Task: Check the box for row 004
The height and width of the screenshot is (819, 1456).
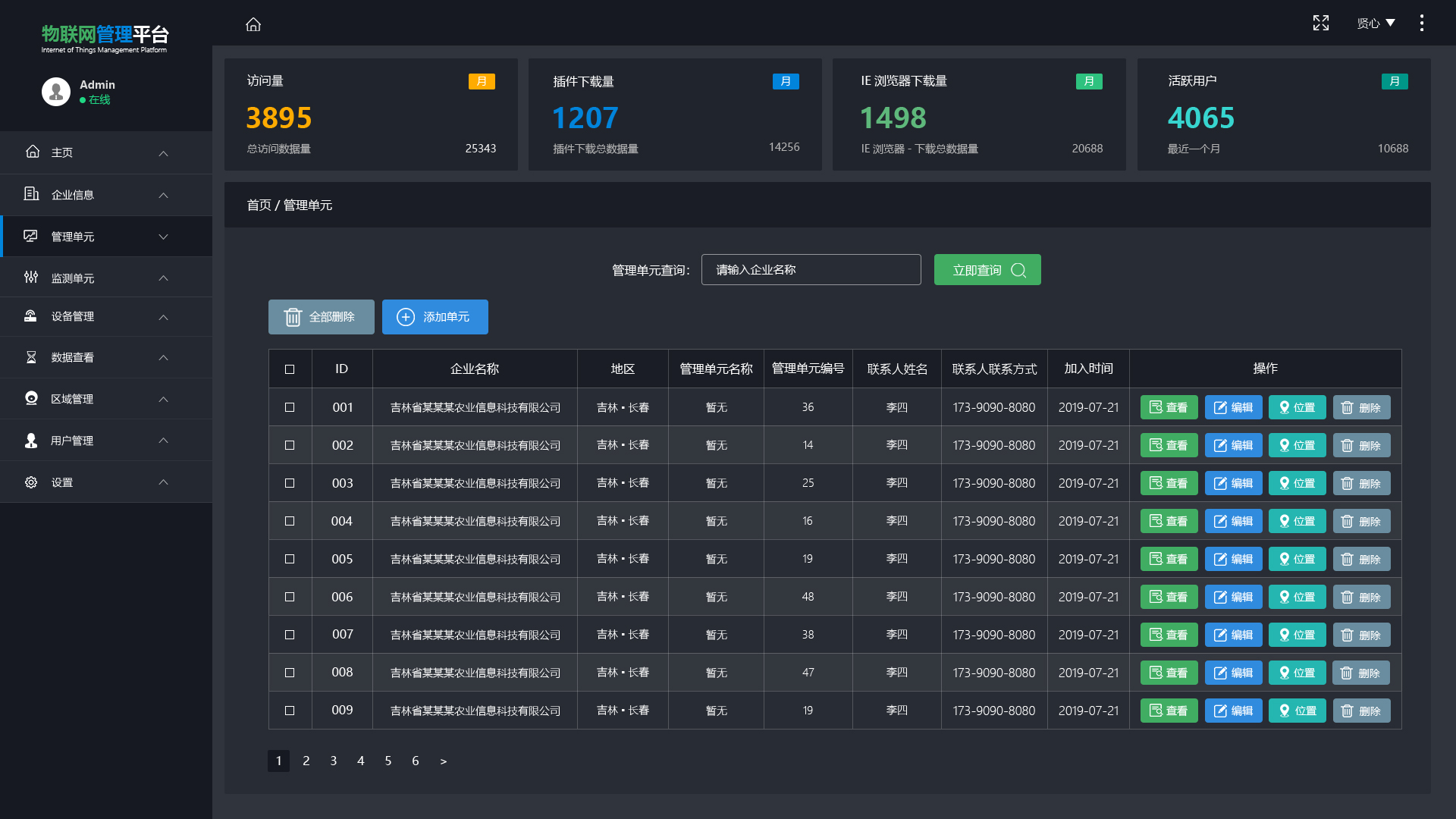Action: pyautogui.click(x=290, y=521)
